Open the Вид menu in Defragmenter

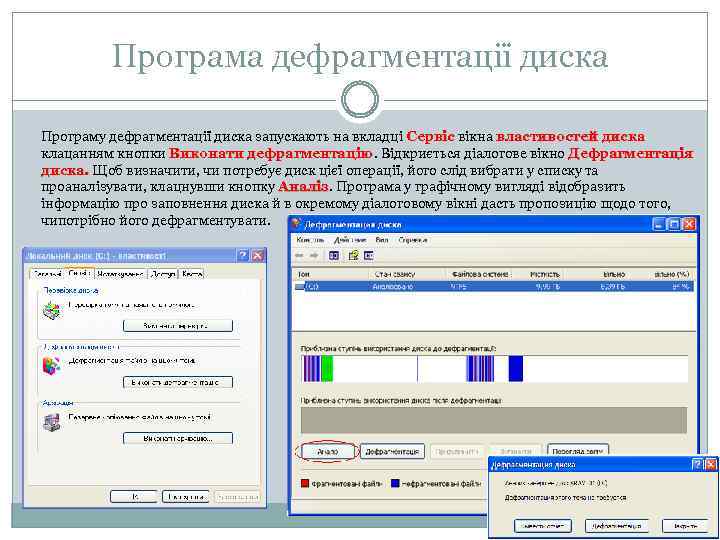pos(382,240)
